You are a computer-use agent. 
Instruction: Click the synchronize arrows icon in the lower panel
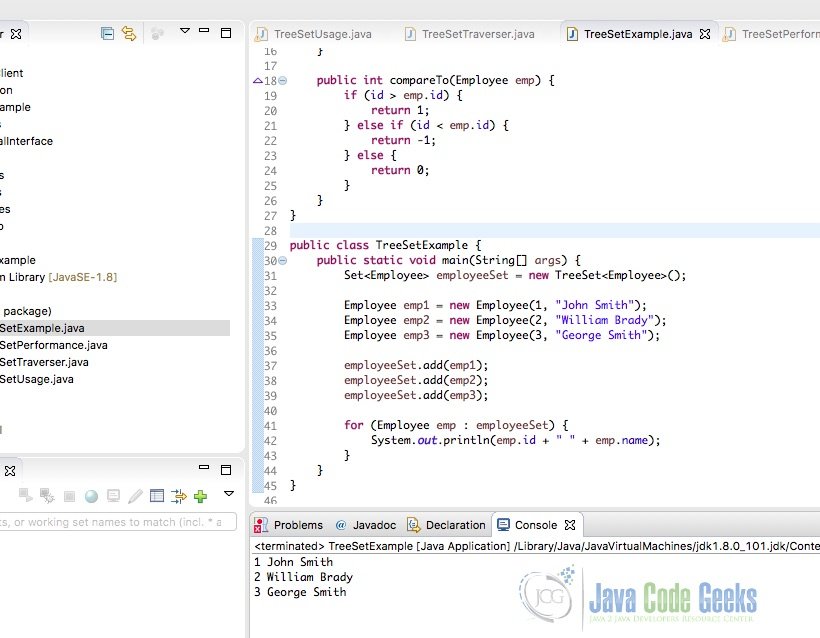pyautogui.click(x=178, y=495)
